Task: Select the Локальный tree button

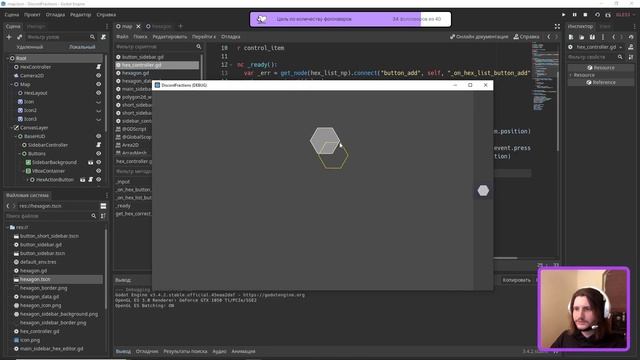Action: coord(82,47)
